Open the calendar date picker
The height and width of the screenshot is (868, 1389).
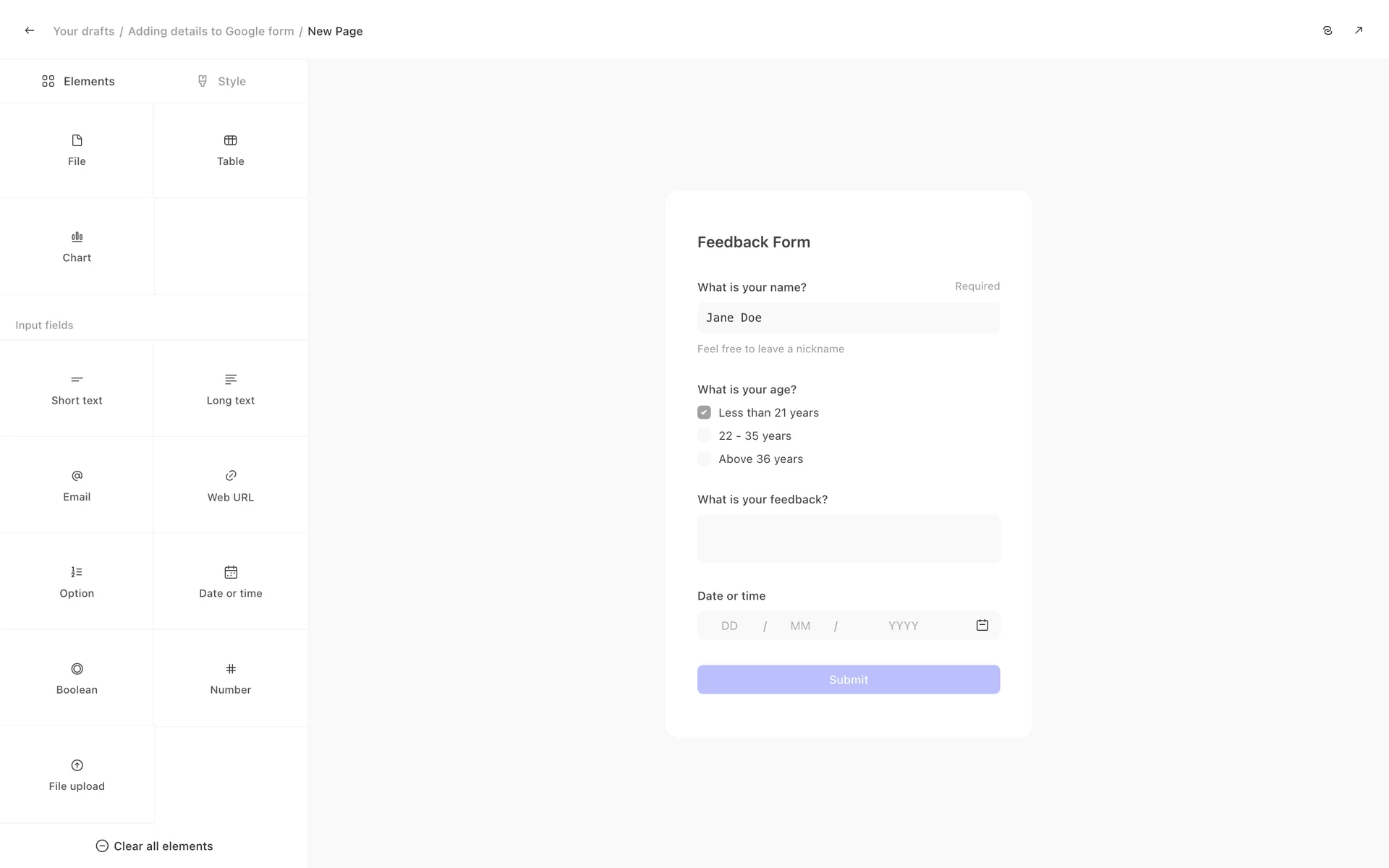[x=982, y=626]
